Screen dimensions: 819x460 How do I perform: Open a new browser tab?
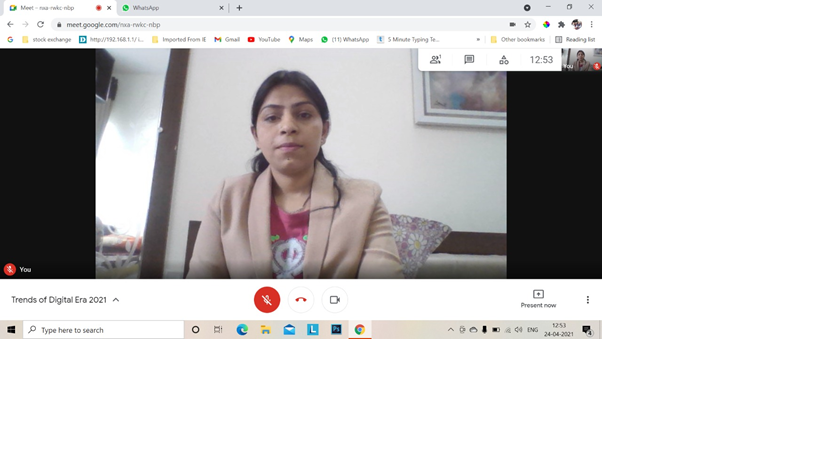click(239, 7)
